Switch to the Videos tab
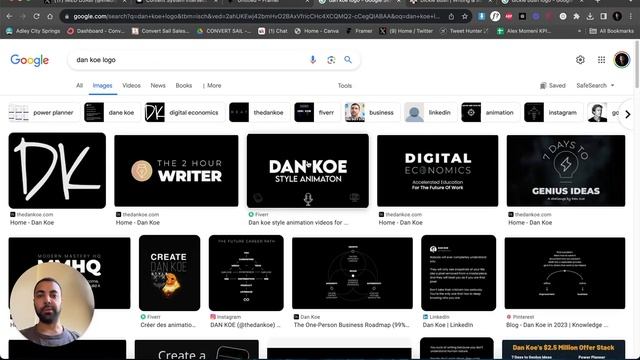Image resolution: width=640 pixels, height=360 pixels. click(131, 85)
